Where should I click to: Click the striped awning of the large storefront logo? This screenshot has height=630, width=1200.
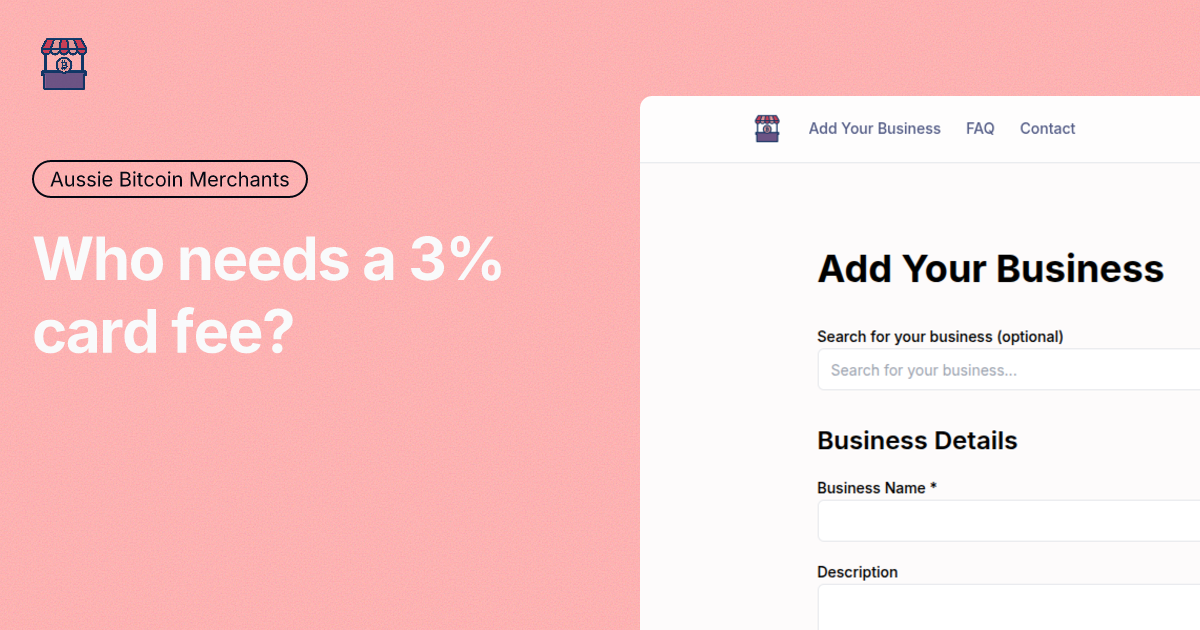click(64, 46)
